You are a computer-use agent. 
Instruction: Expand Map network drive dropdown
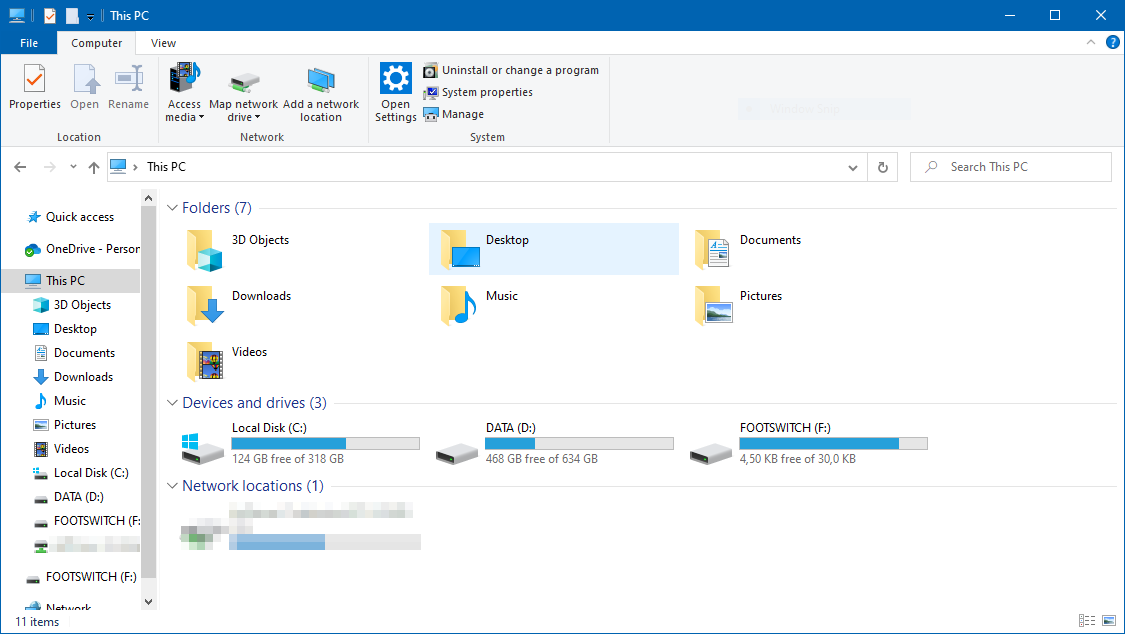click(x=243, y=95)
